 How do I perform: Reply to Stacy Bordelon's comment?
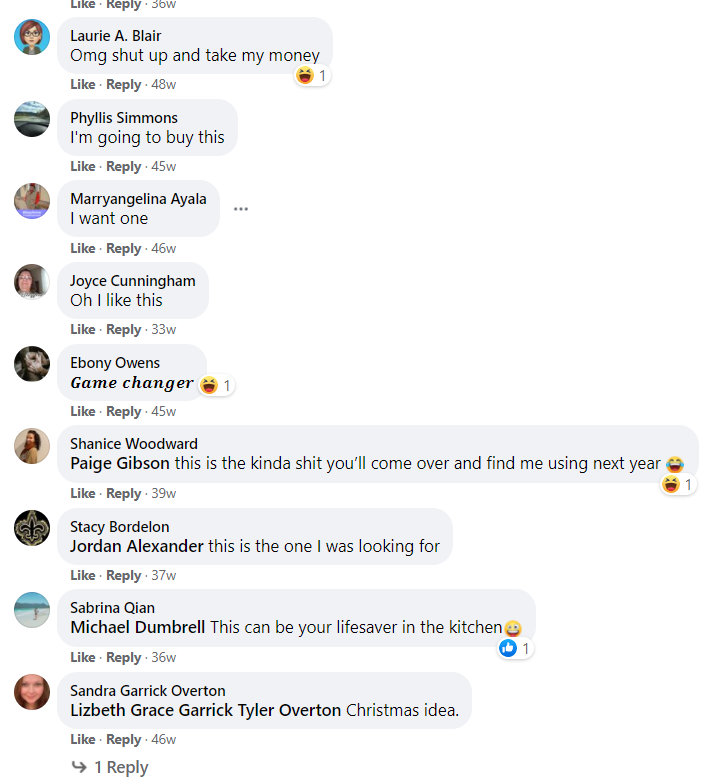[x=124, y=575]
